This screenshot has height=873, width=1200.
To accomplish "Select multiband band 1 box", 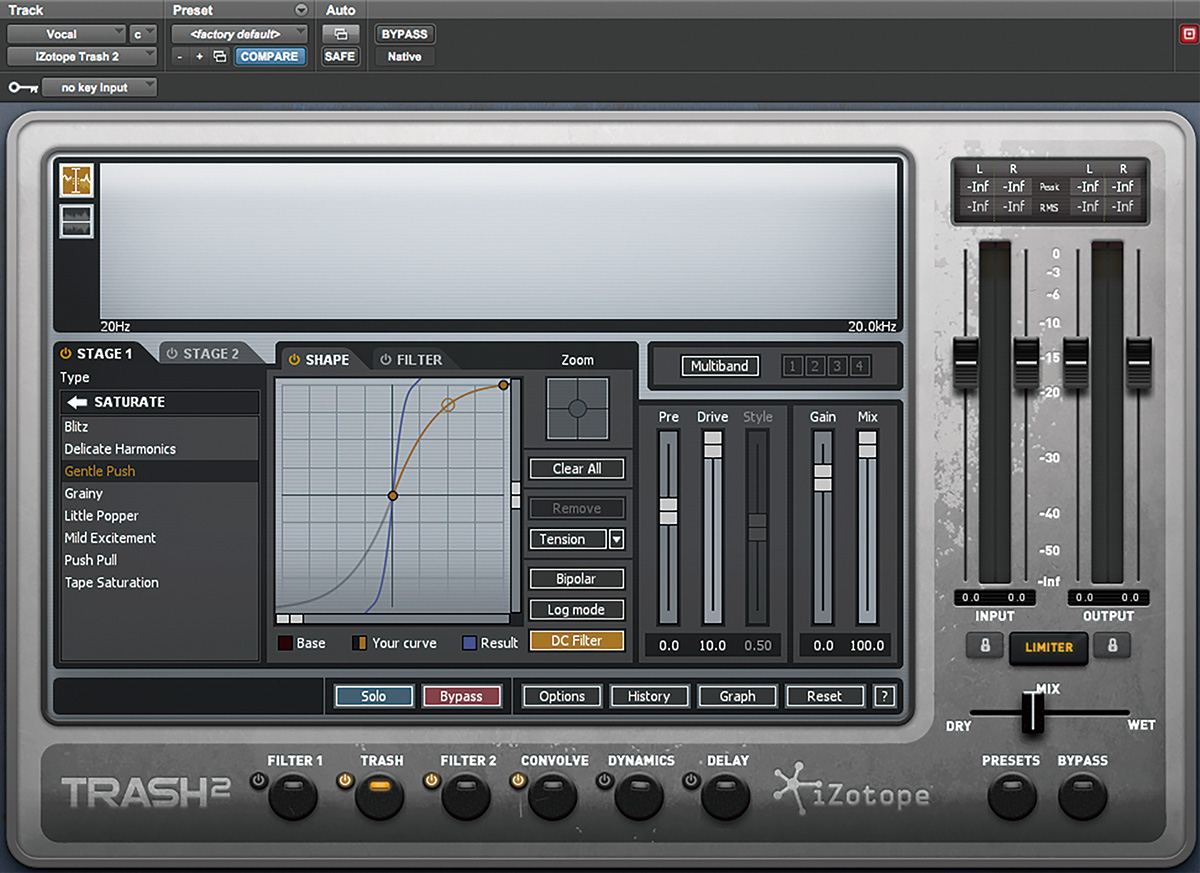I will click(x=792, y=366).
